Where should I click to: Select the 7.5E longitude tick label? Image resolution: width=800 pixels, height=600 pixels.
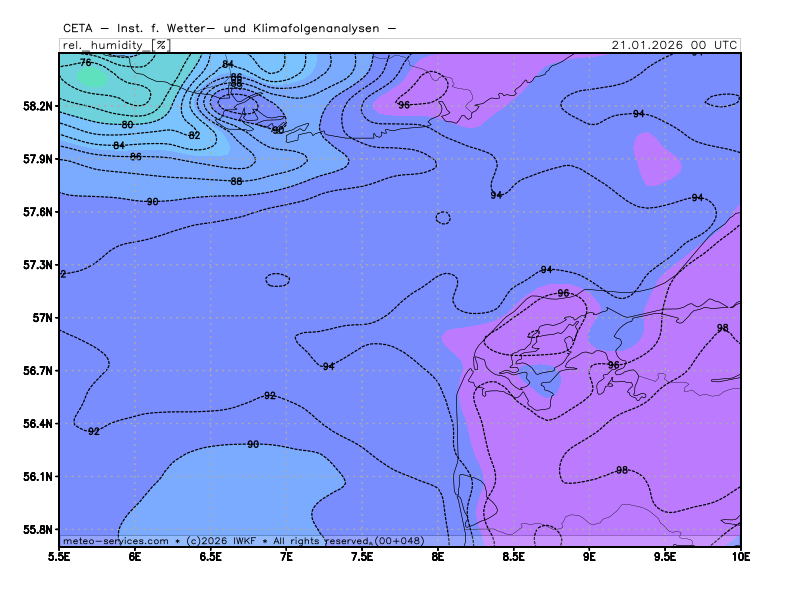tap(362, 555)
